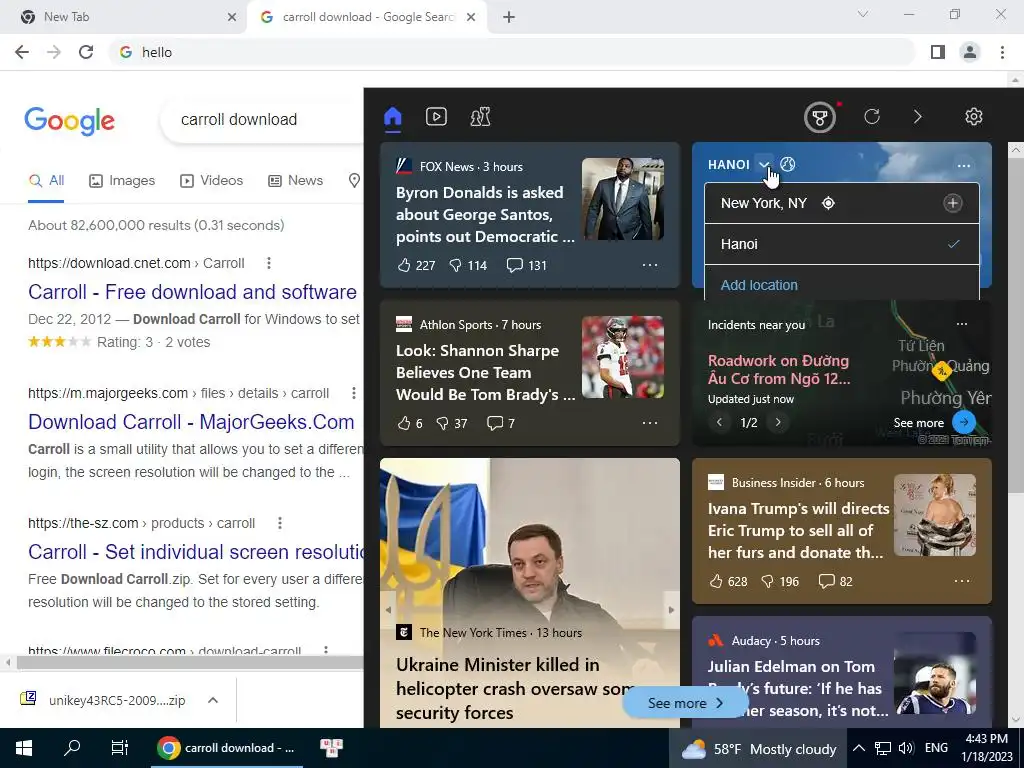Select the Videos search tab

[212, 180]
